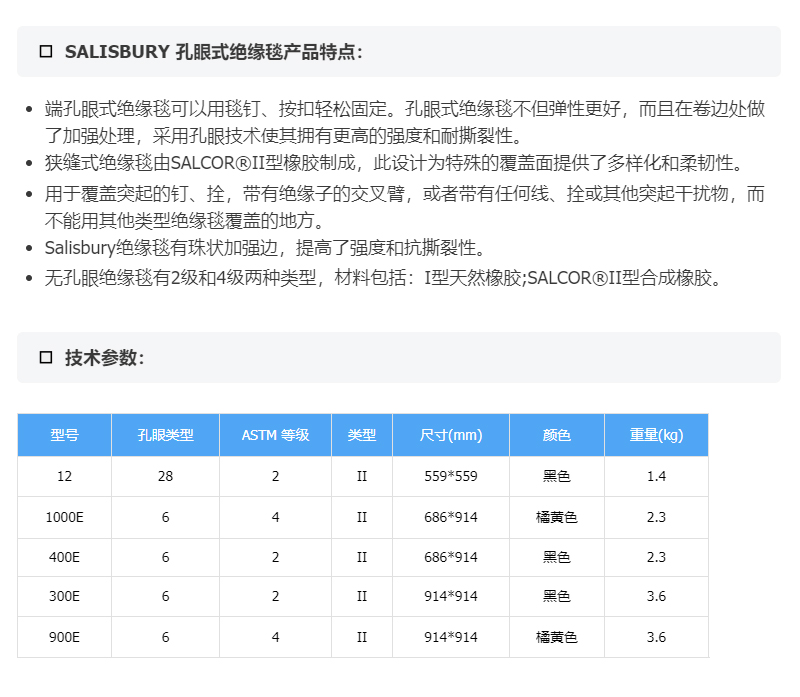This screenshot has width=800, height=697.
Task: Click the "技术参数" section heading
Action: tap(104, 358)
